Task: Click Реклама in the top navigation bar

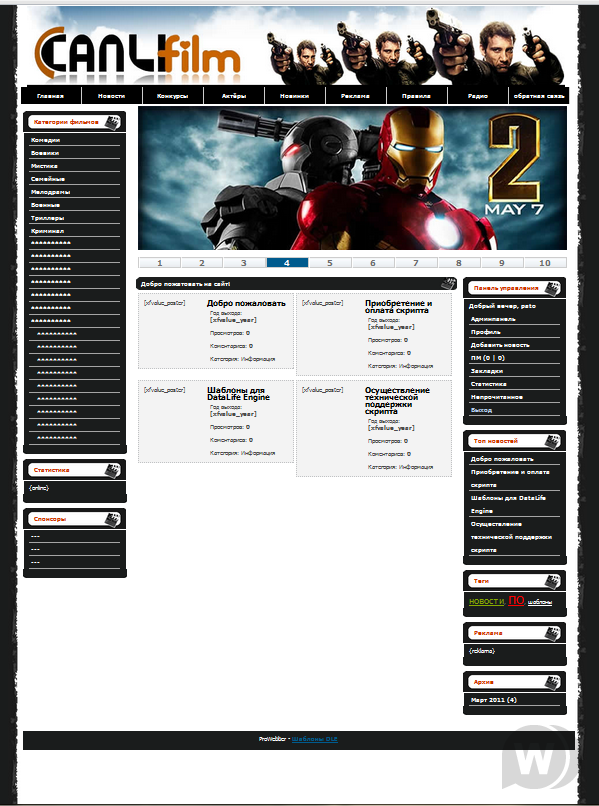Action: [x=355, y=96]
